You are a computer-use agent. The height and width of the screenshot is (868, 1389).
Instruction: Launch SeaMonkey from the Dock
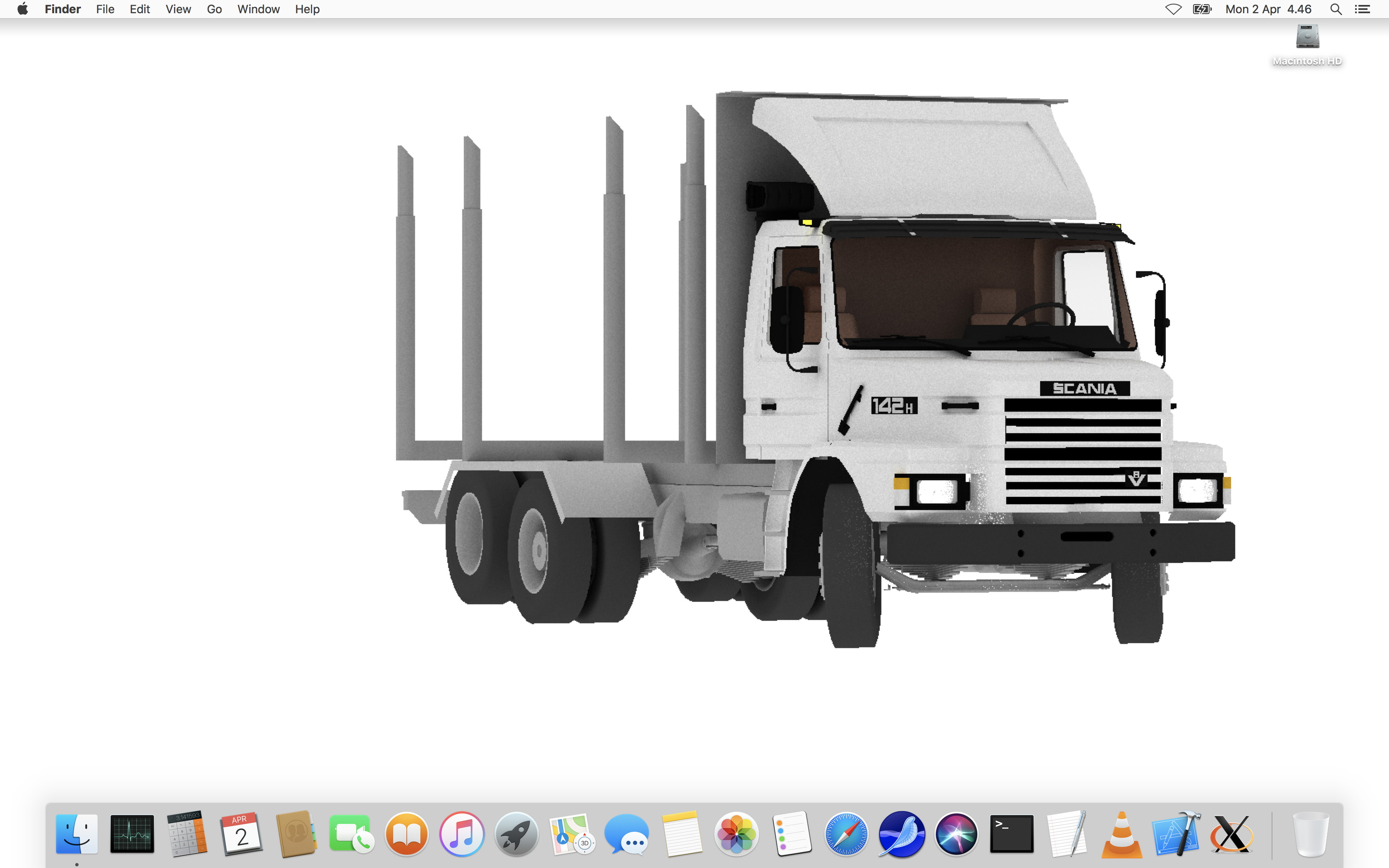[902, 834]
